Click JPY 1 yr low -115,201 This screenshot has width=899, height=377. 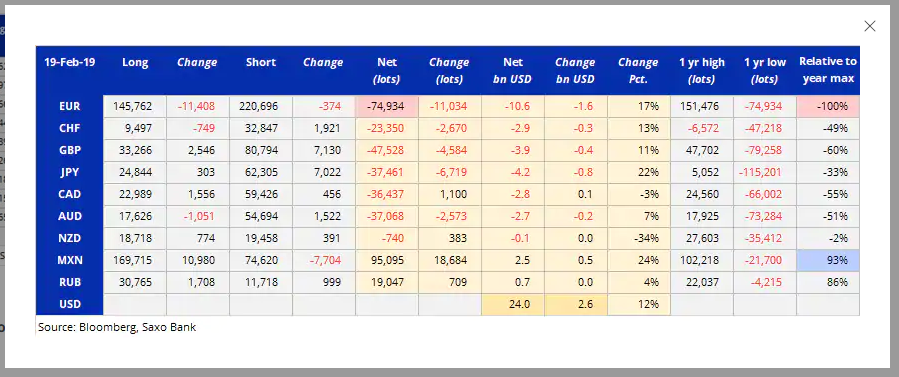point(765,172)
